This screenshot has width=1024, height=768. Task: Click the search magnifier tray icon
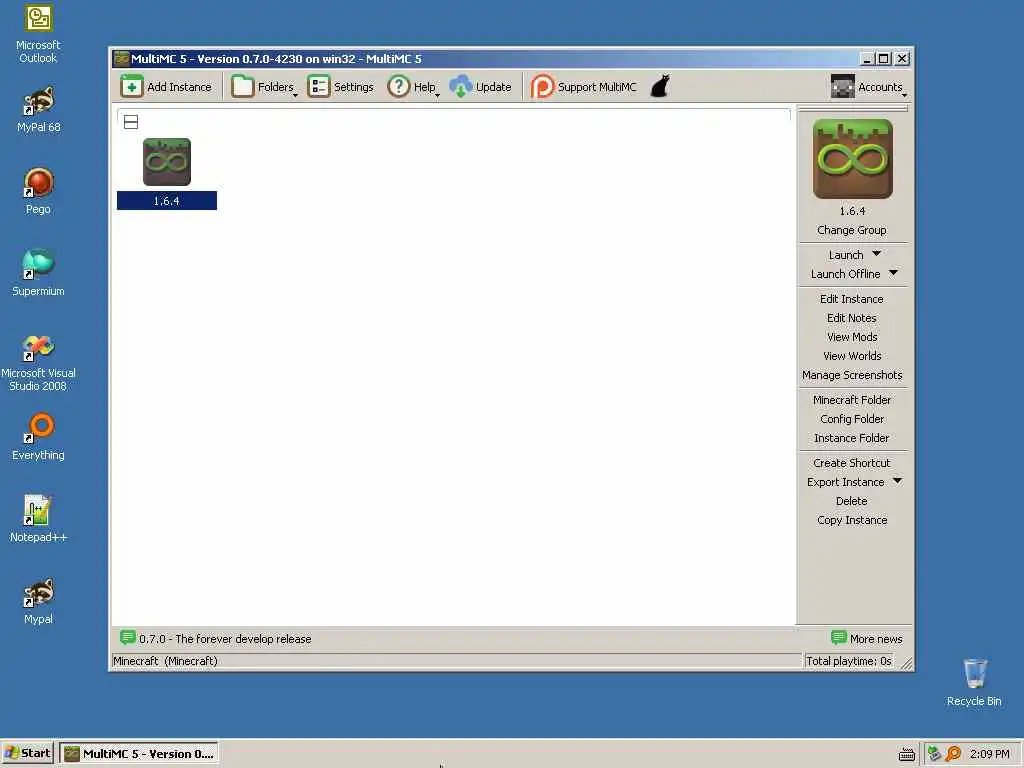(x=953, y=754)
